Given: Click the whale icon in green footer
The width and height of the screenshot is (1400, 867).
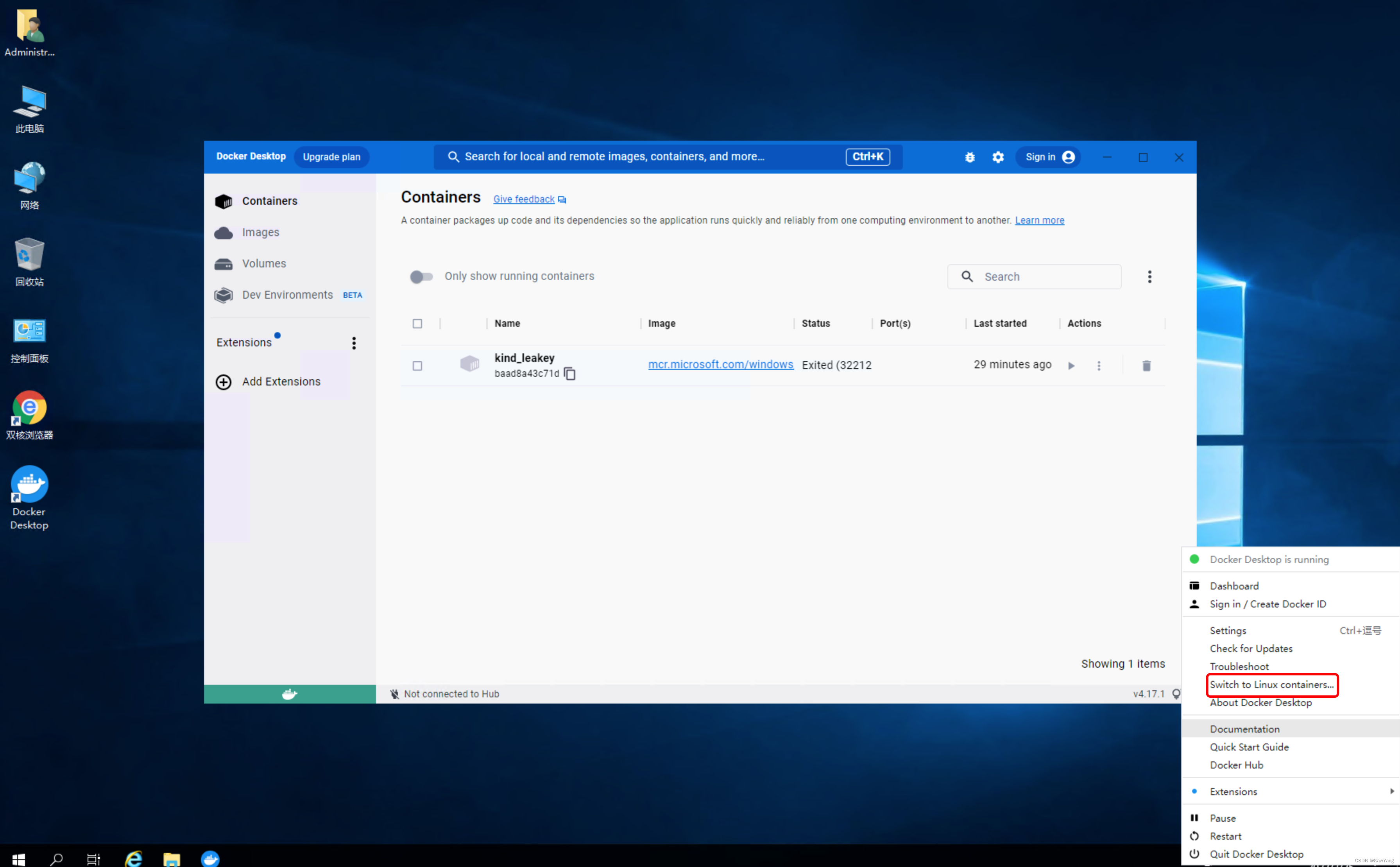Looking at the screenshot, I should [290, 694].
